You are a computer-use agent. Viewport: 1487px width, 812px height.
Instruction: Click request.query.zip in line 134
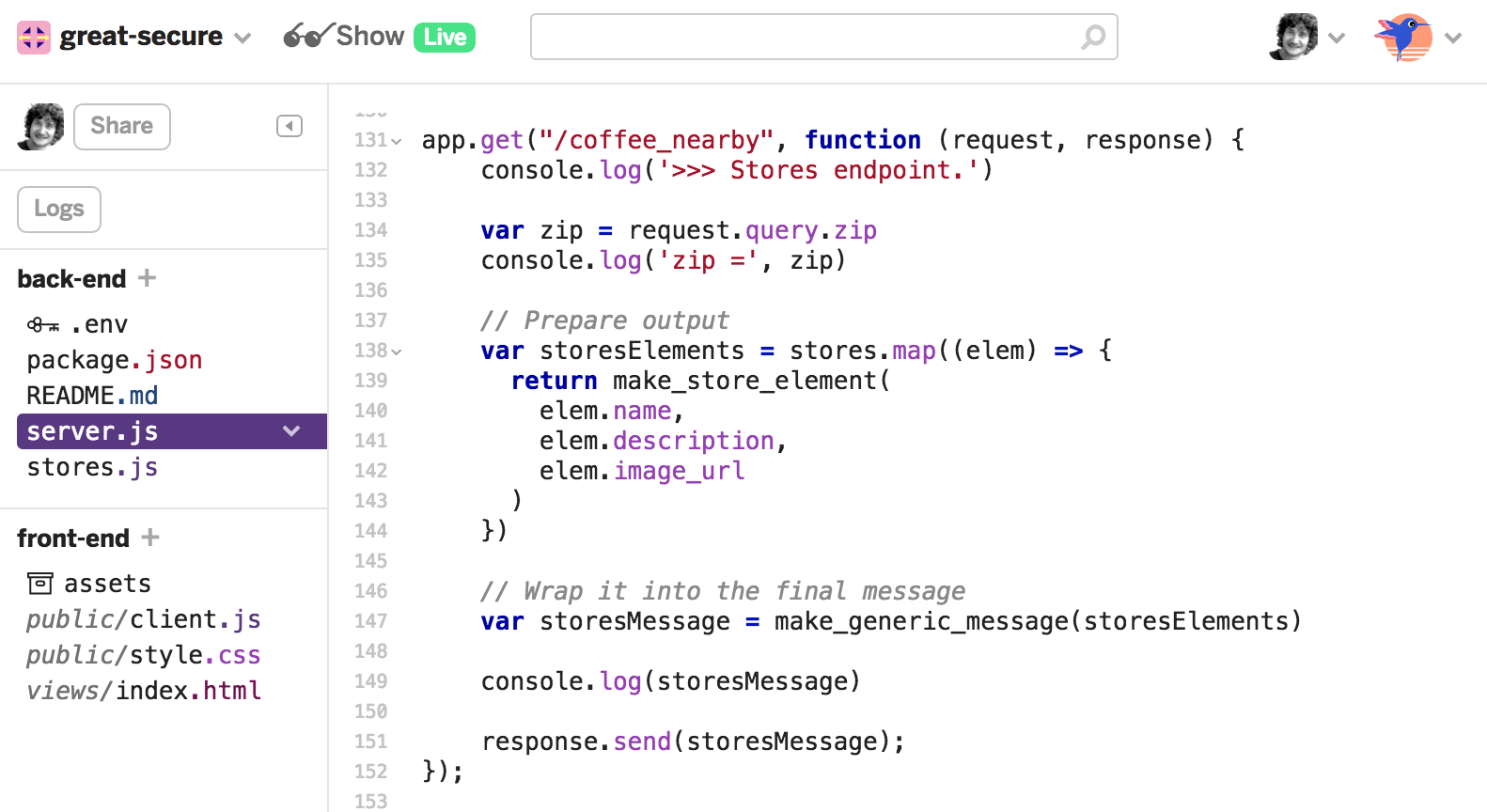click(x=752, y=230)
